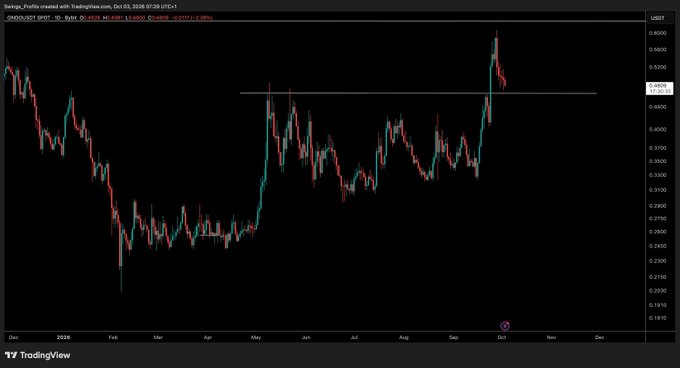Click the 2026 year label on time axis
The width and height of the screenshot is (680, 368).
[63, 337]
